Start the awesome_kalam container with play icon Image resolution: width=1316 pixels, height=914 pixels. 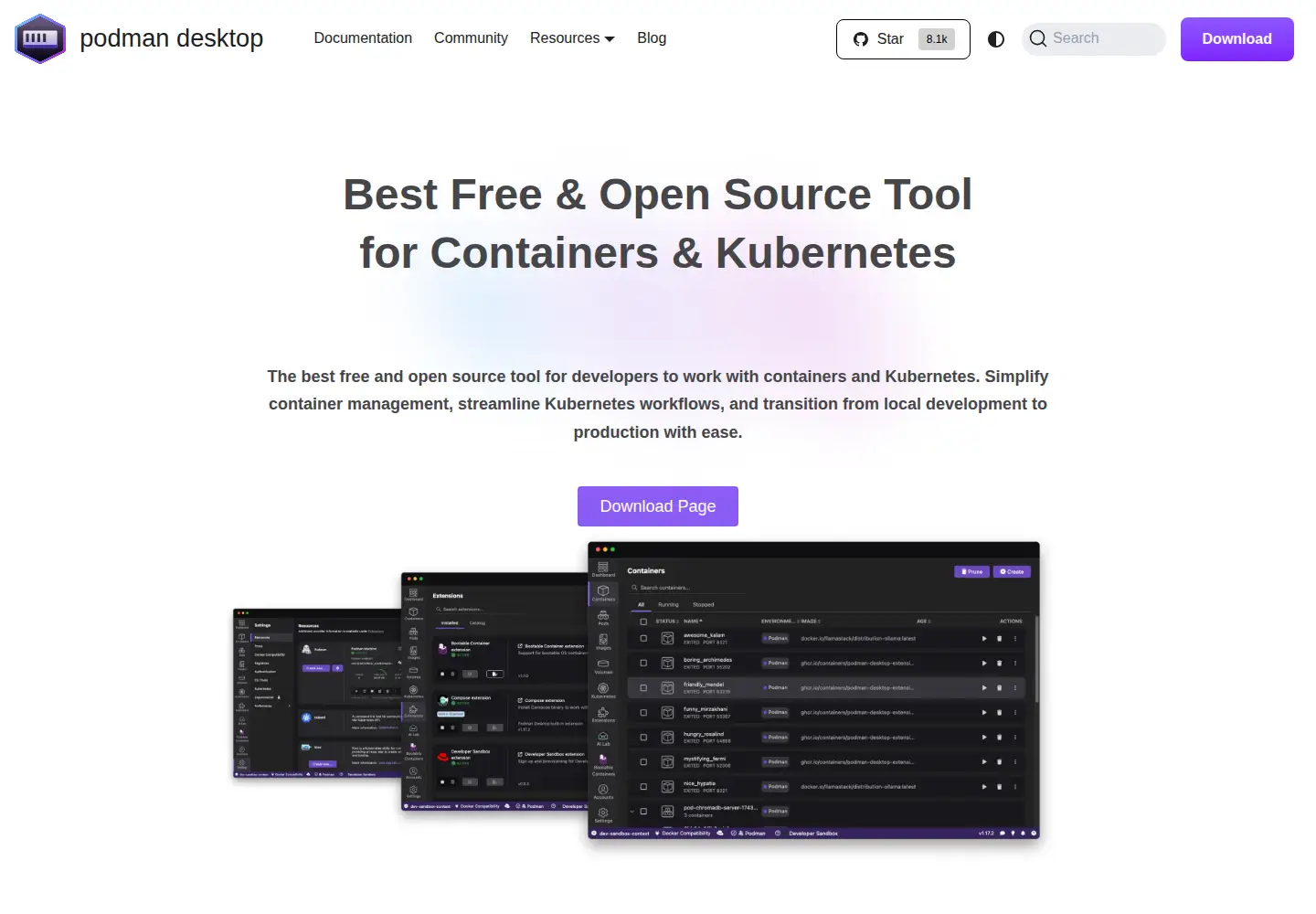click(984, 638)
